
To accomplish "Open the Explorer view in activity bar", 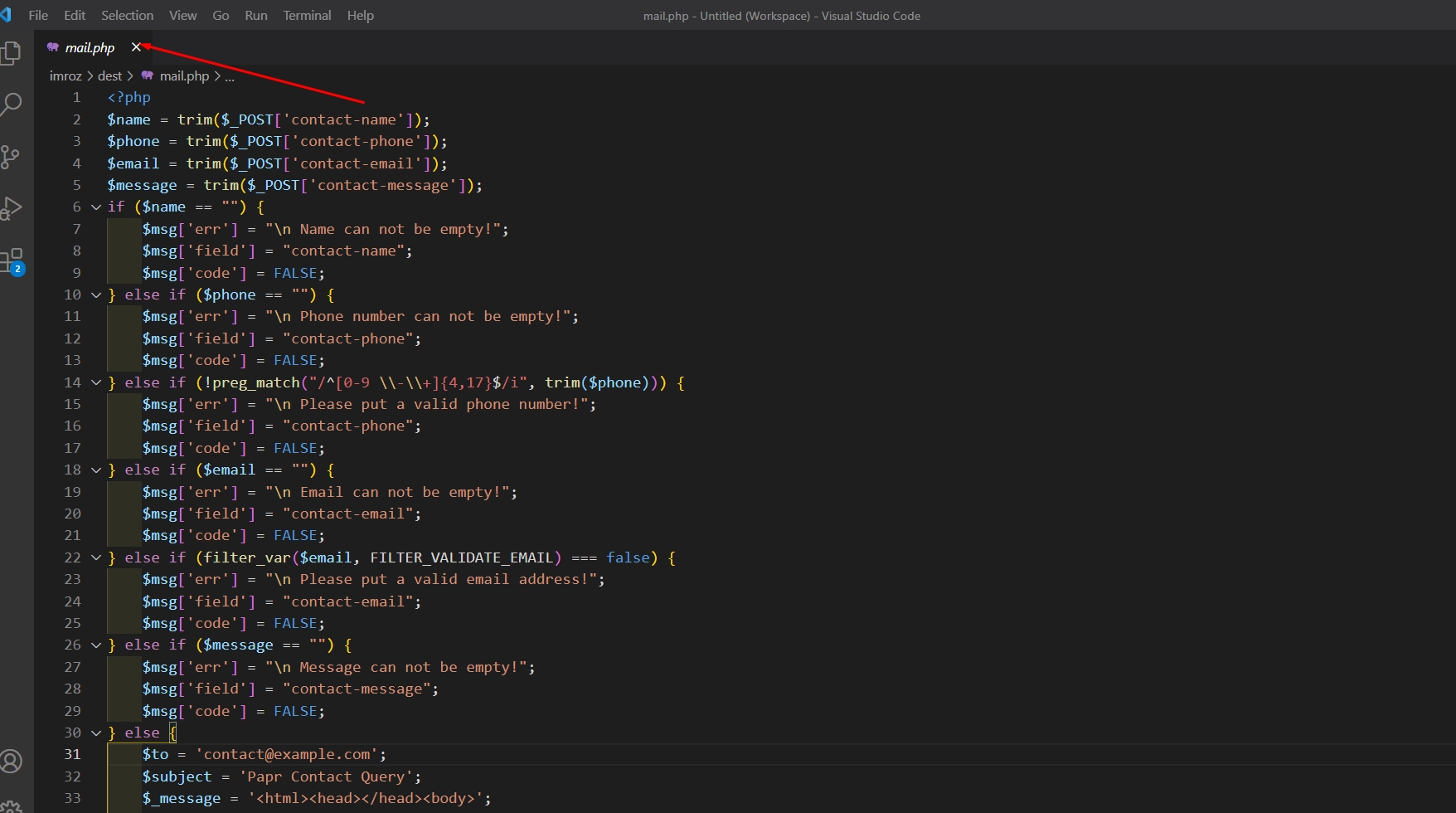I will (12, 53).
